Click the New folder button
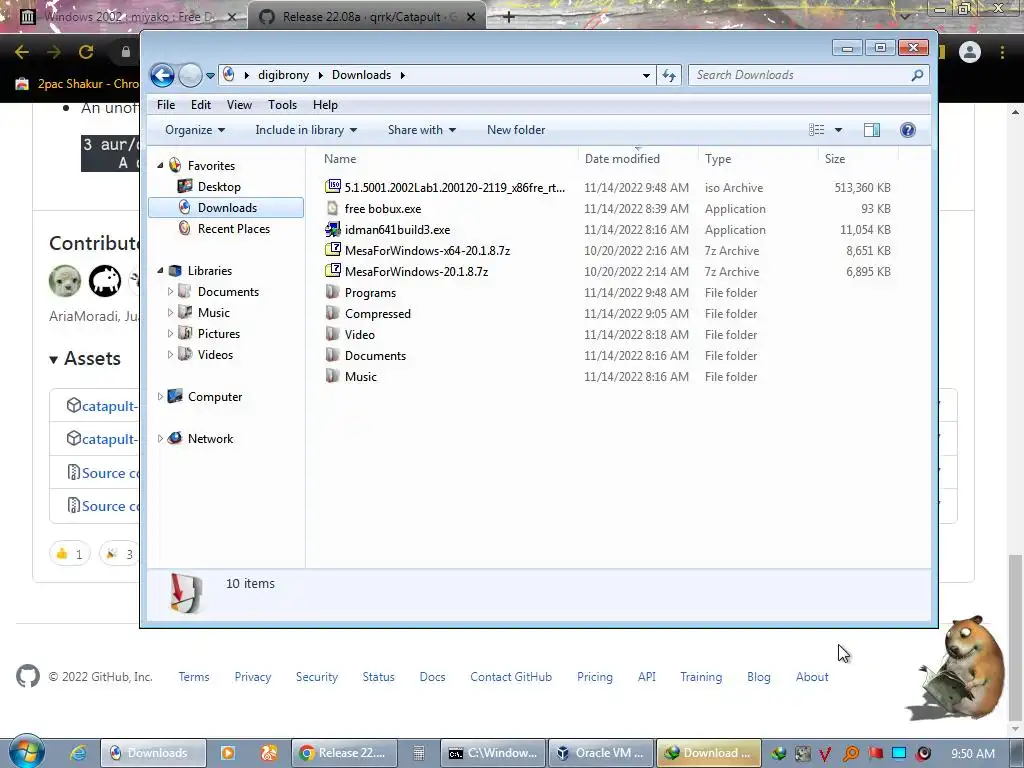1024x768 pixels. 516,130
